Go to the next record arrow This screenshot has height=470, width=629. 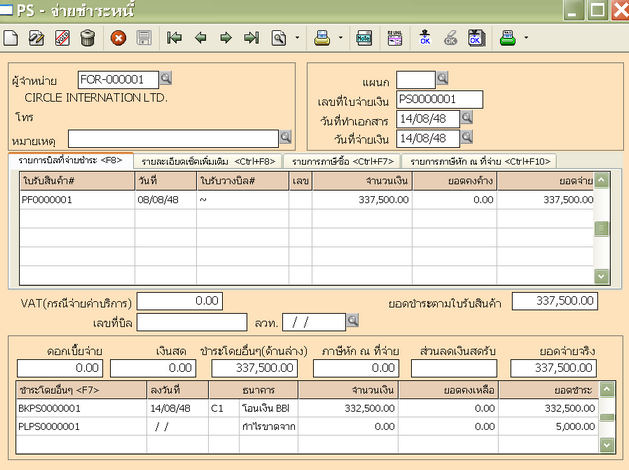[225, 39]
